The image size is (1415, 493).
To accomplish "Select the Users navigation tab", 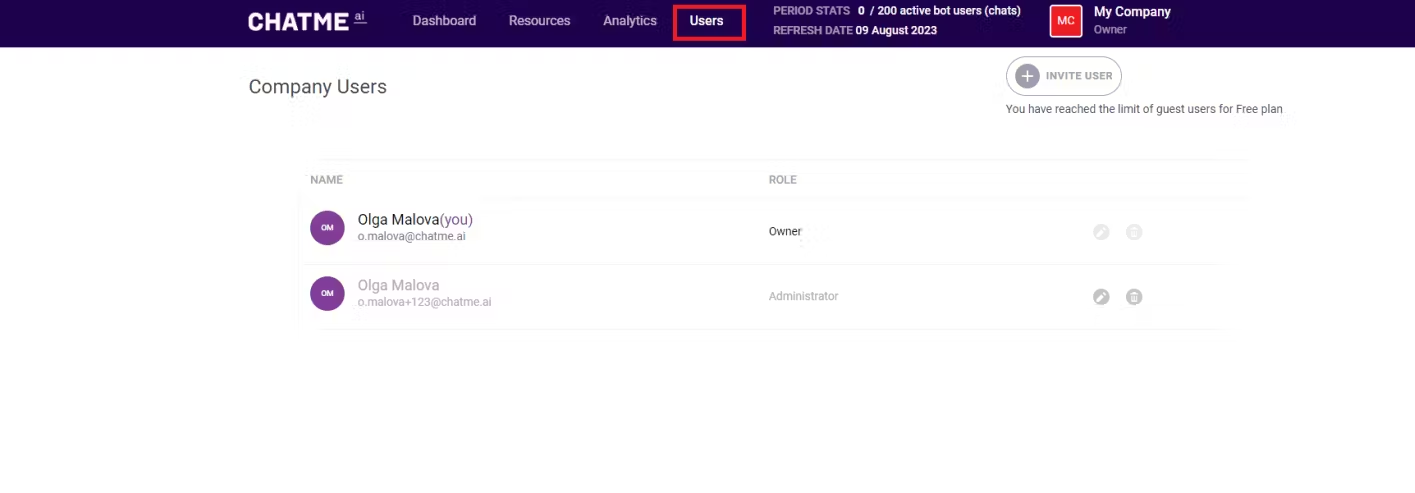I will (x=707, y=21).
